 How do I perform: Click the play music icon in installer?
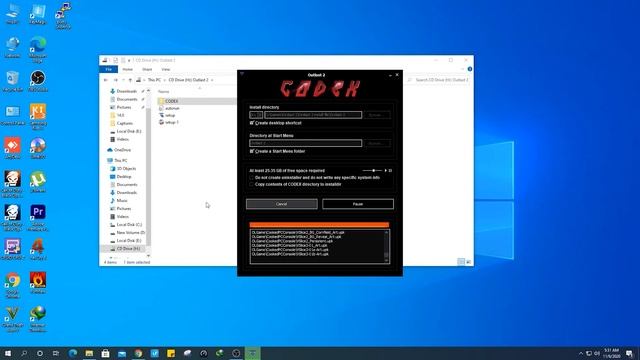[386, 171]
